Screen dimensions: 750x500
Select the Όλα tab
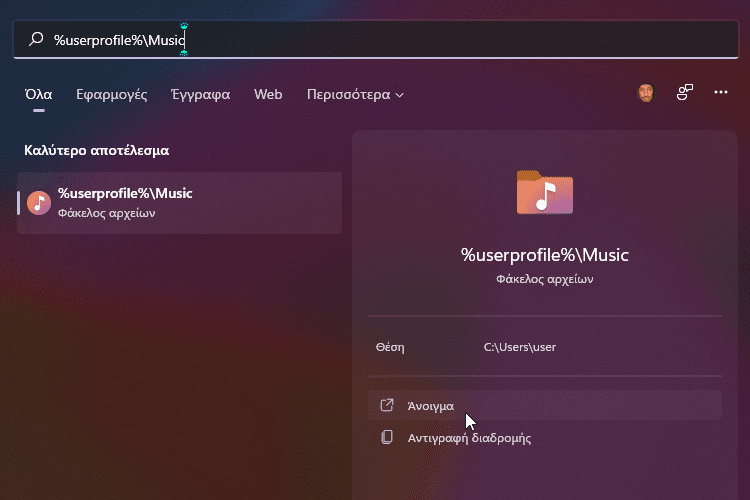pyautogui.click(x=38, y=94)
